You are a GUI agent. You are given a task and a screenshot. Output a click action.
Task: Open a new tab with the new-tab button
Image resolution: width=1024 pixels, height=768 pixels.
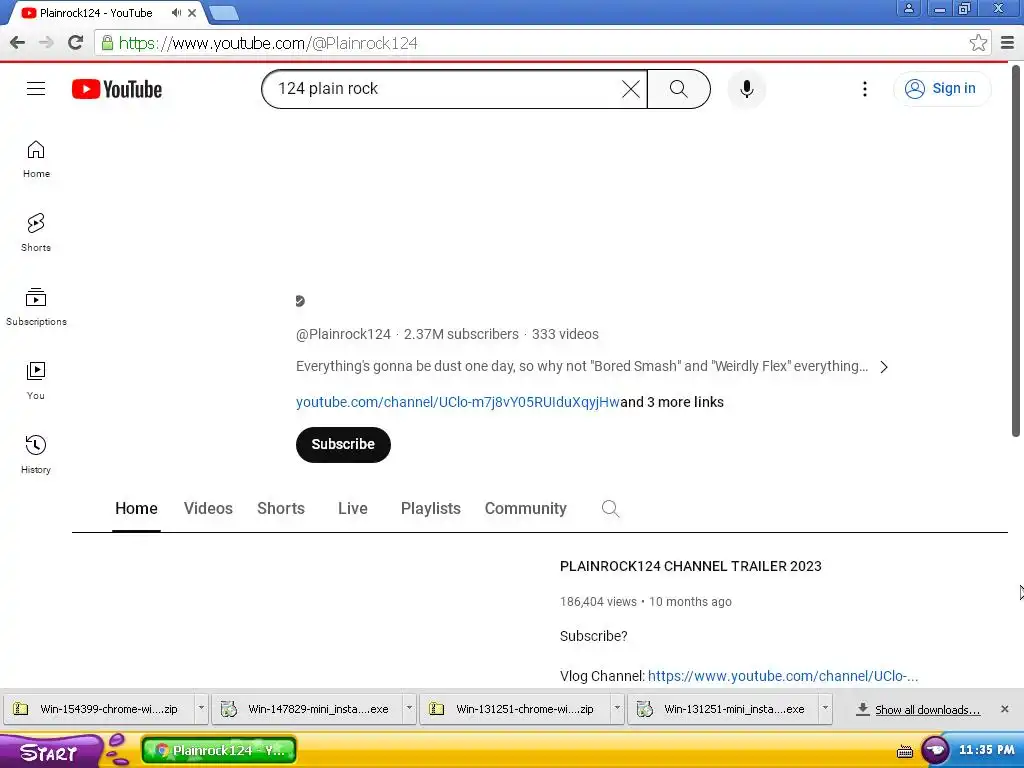click(x=224, y=13)
